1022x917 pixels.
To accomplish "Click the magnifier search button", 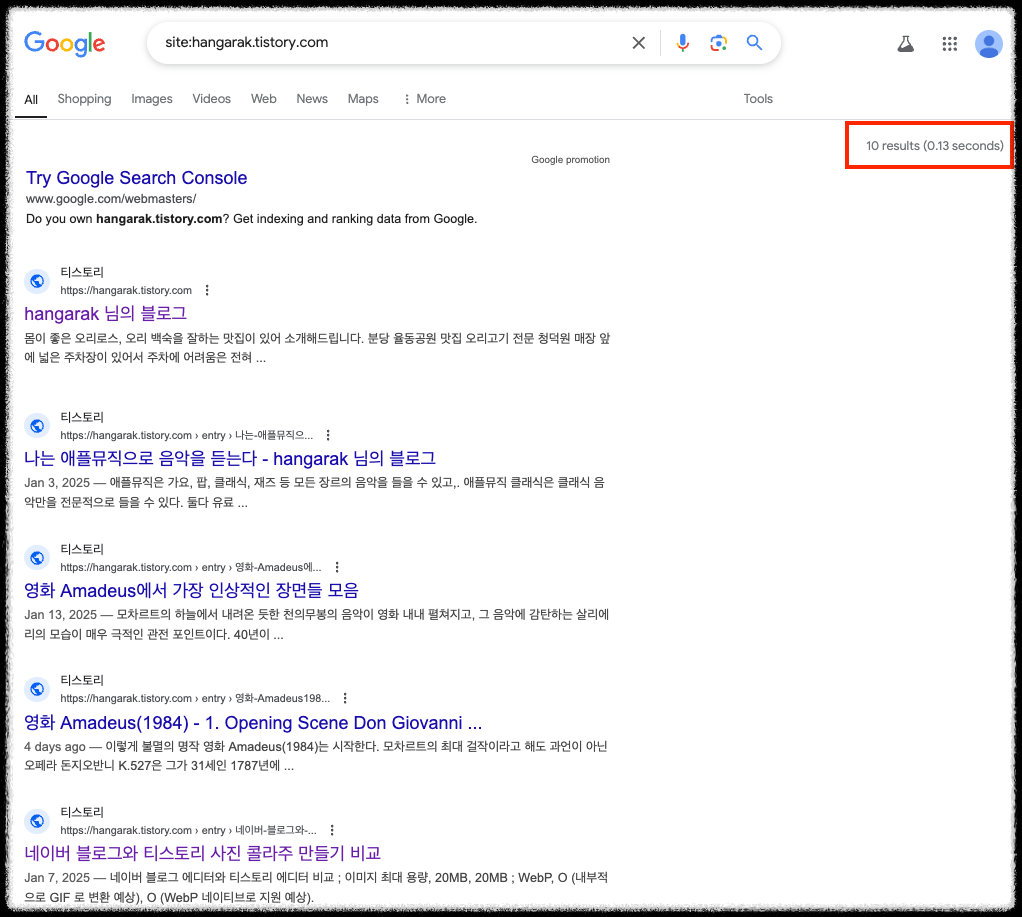I will coord(754,43).
